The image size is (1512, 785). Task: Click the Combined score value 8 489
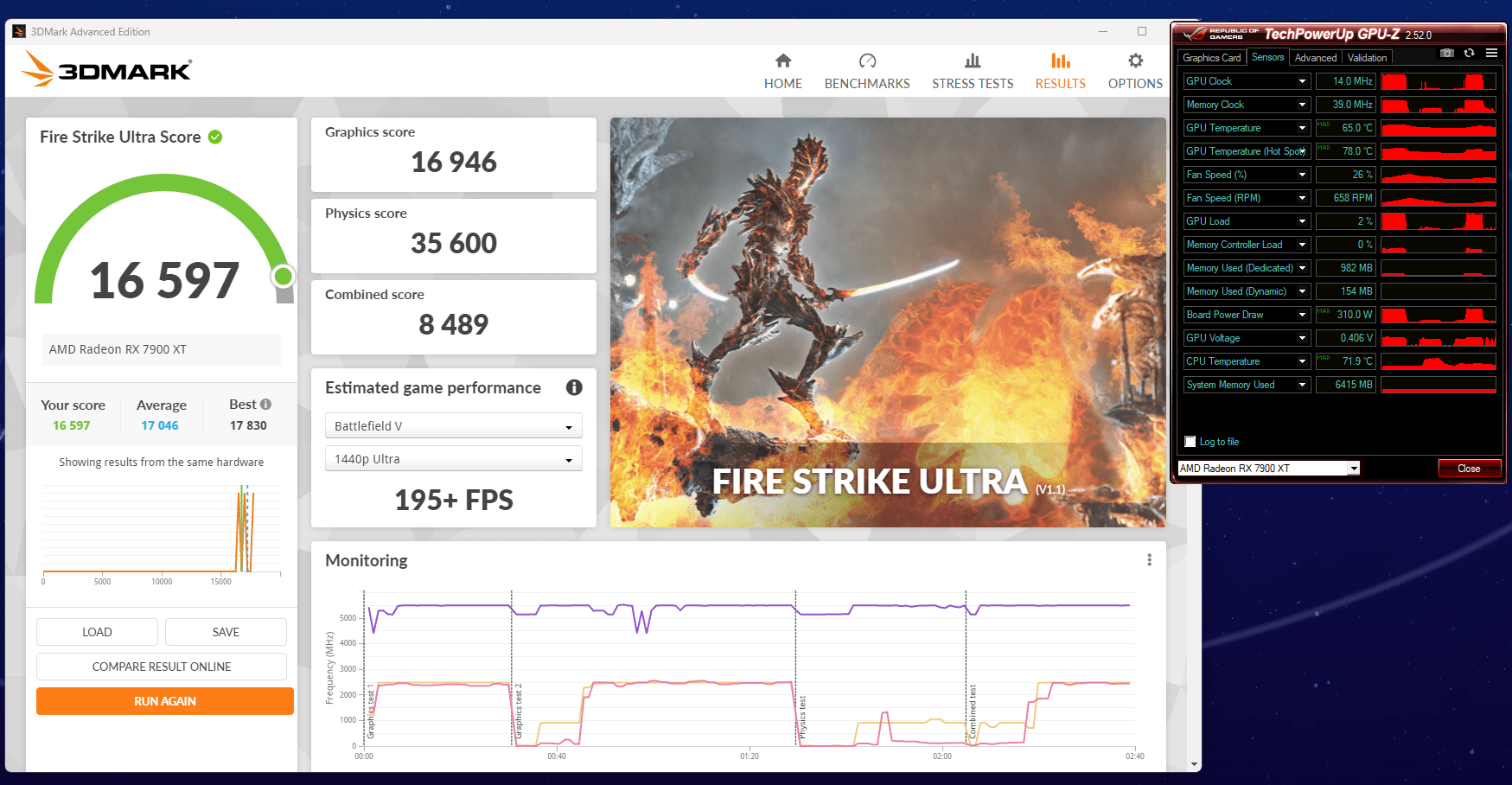click(x=454, y=324)
